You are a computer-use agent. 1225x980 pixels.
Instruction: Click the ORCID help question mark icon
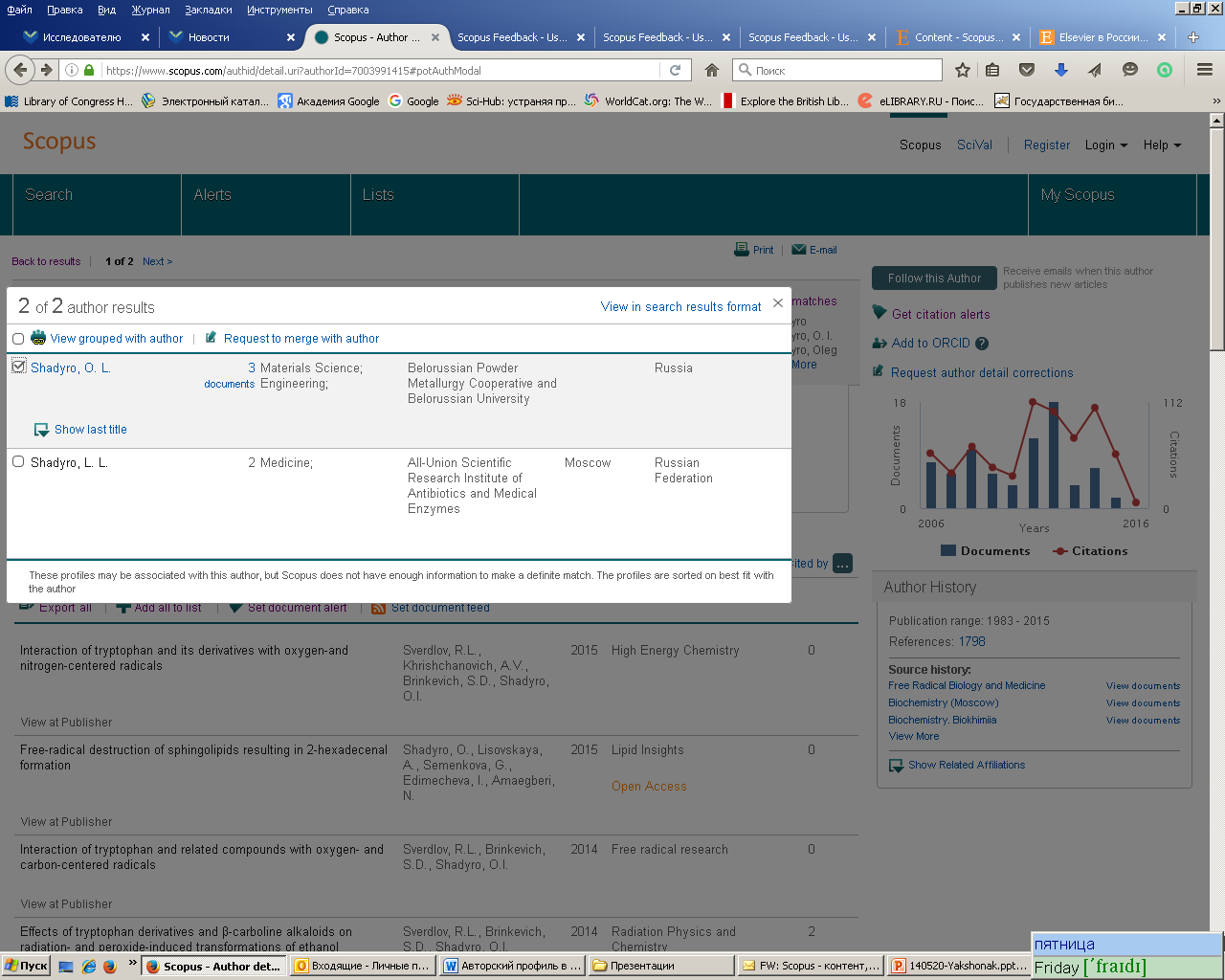coord(982,344)
